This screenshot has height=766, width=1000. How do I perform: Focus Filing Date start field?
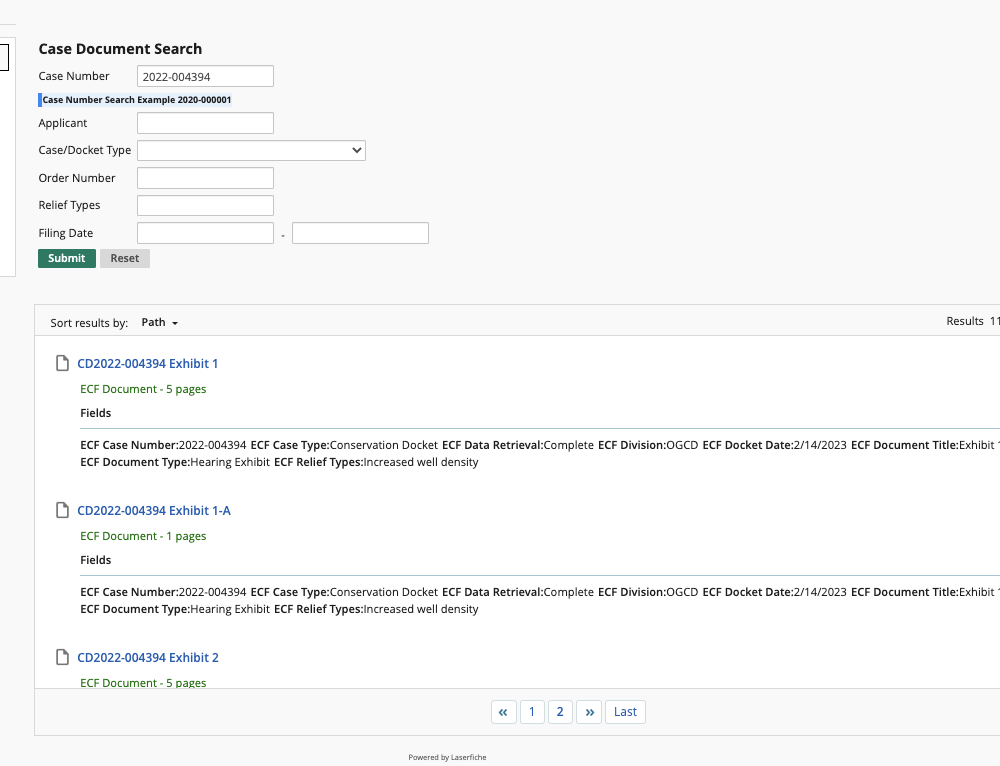tap(205, 233)
